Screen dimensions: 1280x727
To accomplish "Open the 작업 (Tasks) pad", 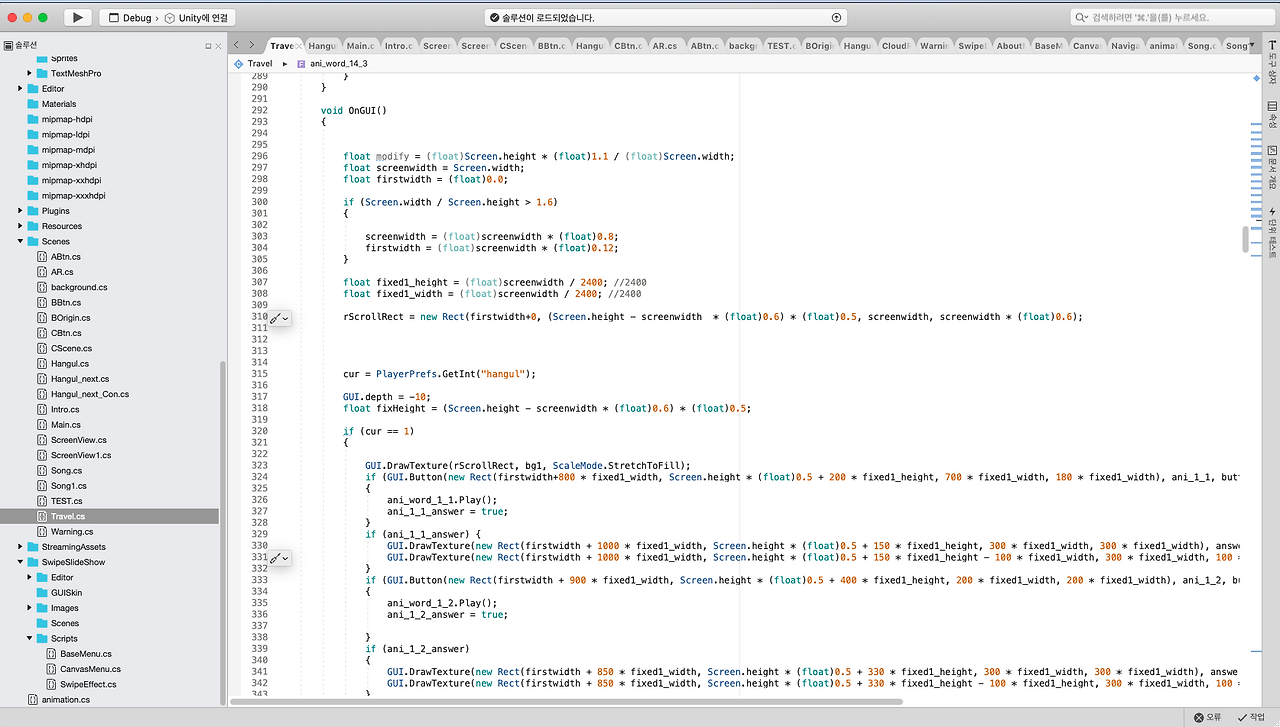I will coord(1251,717).
